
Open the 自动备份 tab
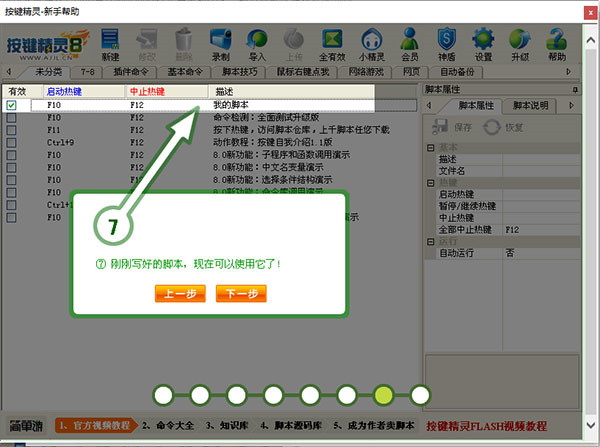pyautogui.click(x=457, y=72)
